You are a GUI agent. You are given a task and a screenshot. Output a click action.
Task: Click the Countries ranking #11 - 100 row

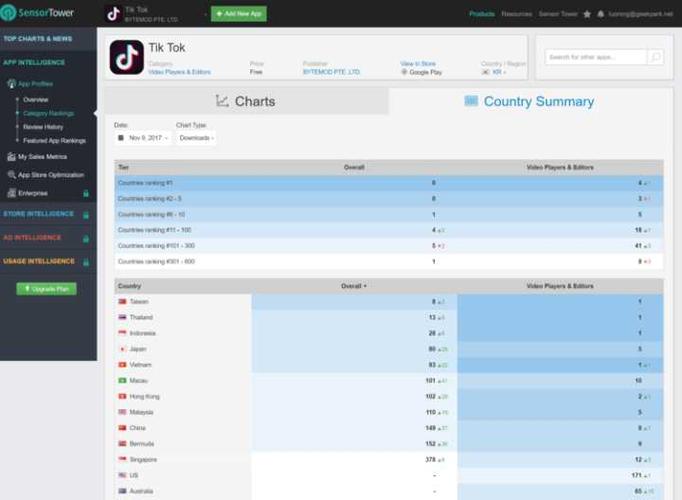point(389,230)
